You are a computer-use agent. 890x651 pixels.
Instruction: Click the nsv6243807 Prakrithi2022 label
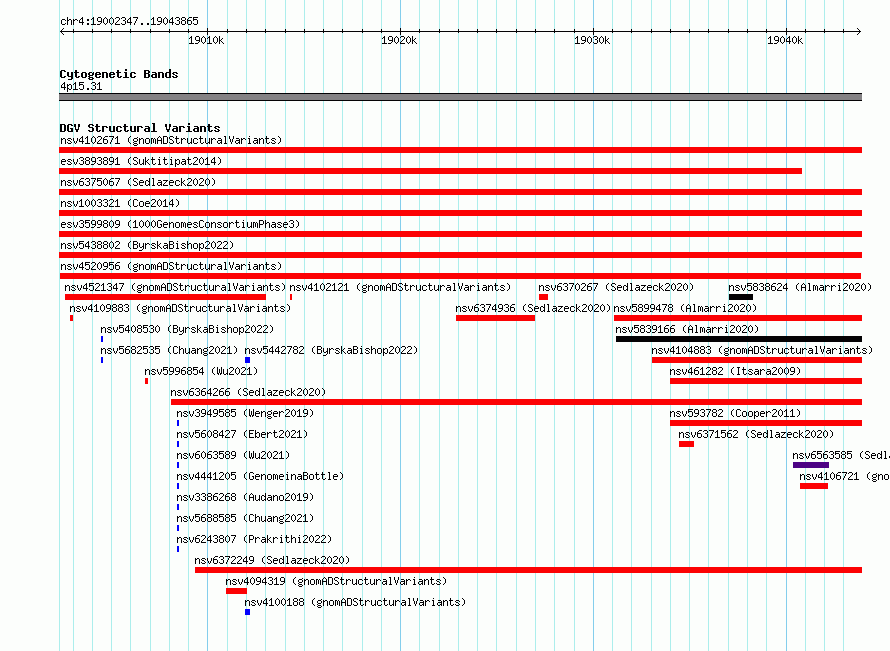pos(254,539)
